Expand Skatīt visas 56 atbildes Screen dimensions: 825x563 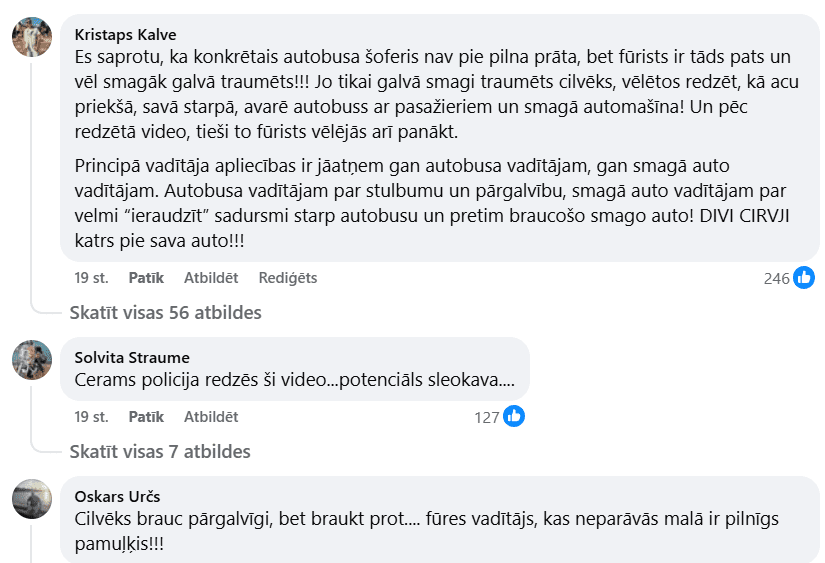(x=165, y=313)
